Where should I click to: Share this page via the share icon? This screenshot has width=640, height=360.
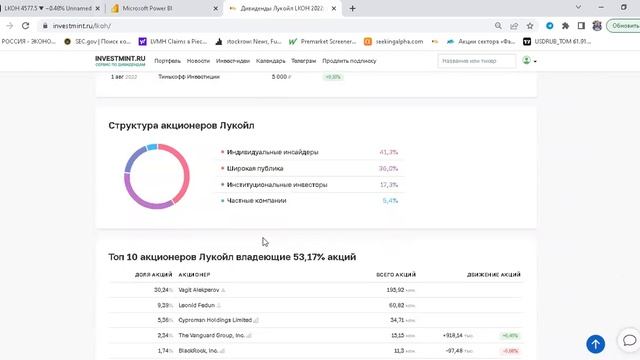514,26
